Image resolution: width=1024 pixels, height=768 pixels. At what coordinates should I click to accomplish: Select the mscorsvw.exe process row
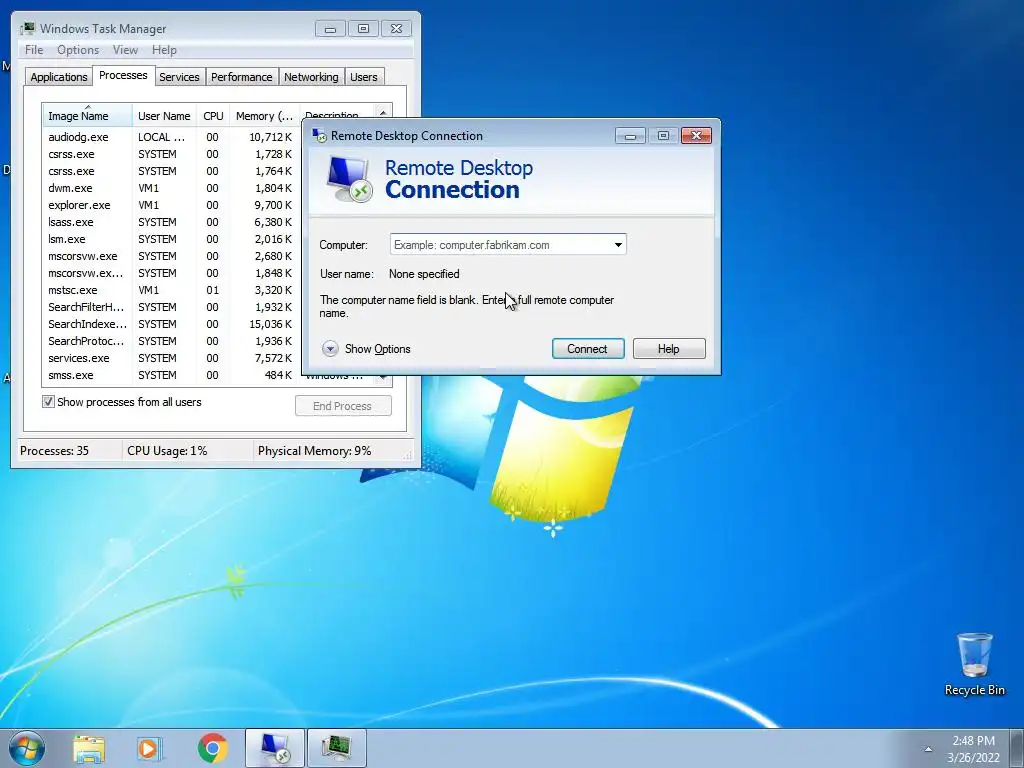pos(172,256)
